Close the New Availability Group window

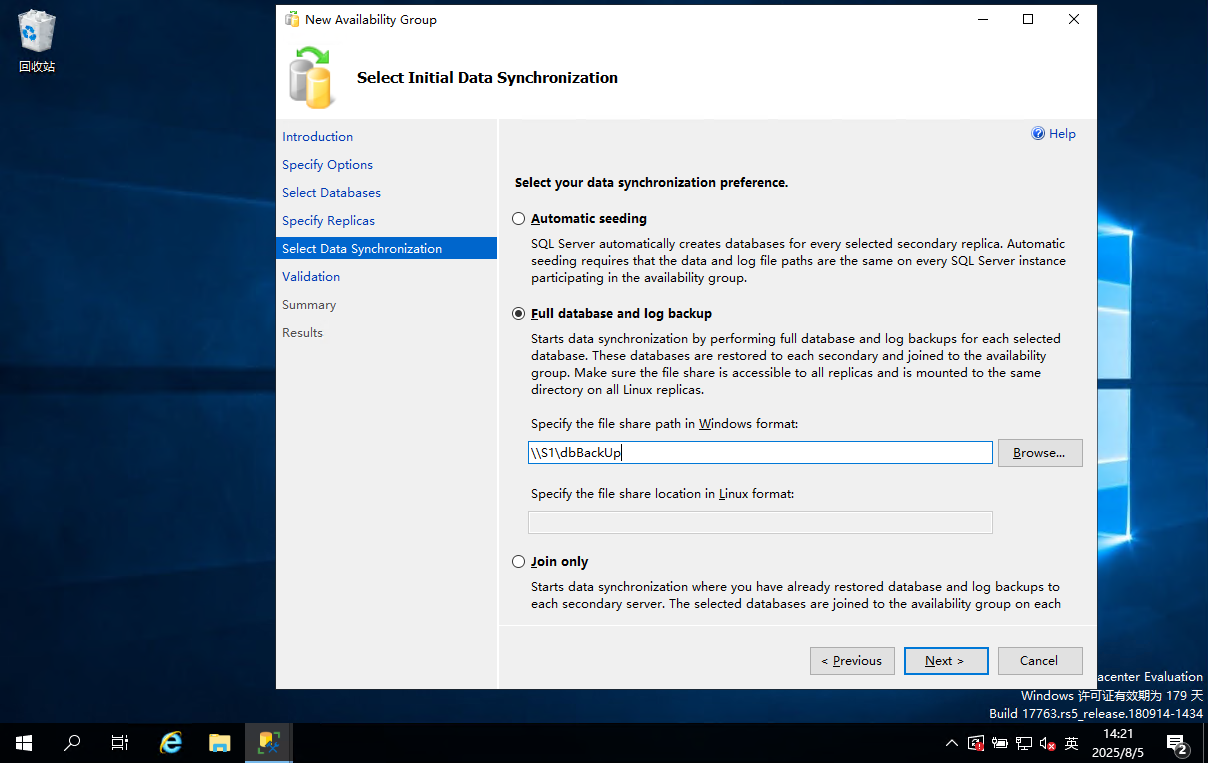point(1074,19)
